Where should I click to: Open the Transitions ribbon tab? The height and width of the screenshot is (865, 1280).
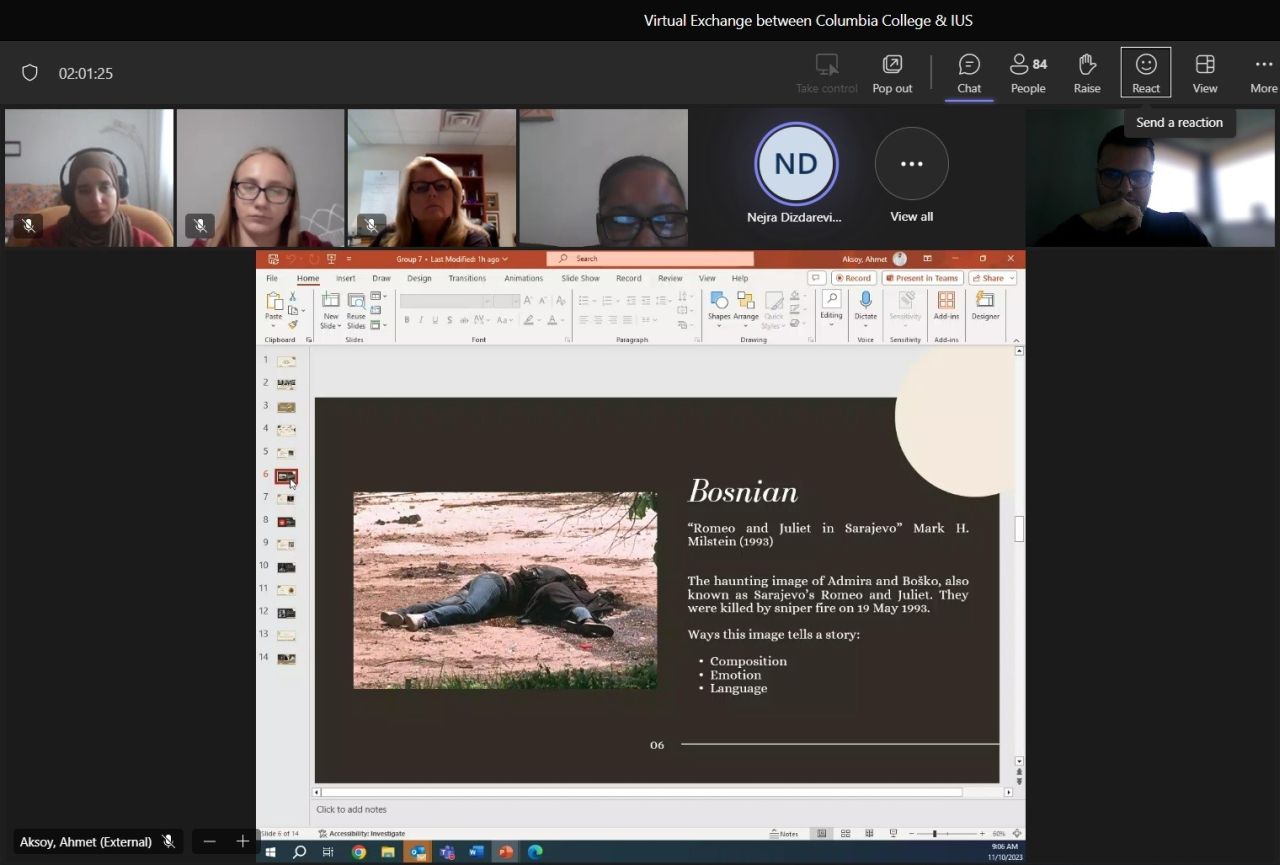467,278
